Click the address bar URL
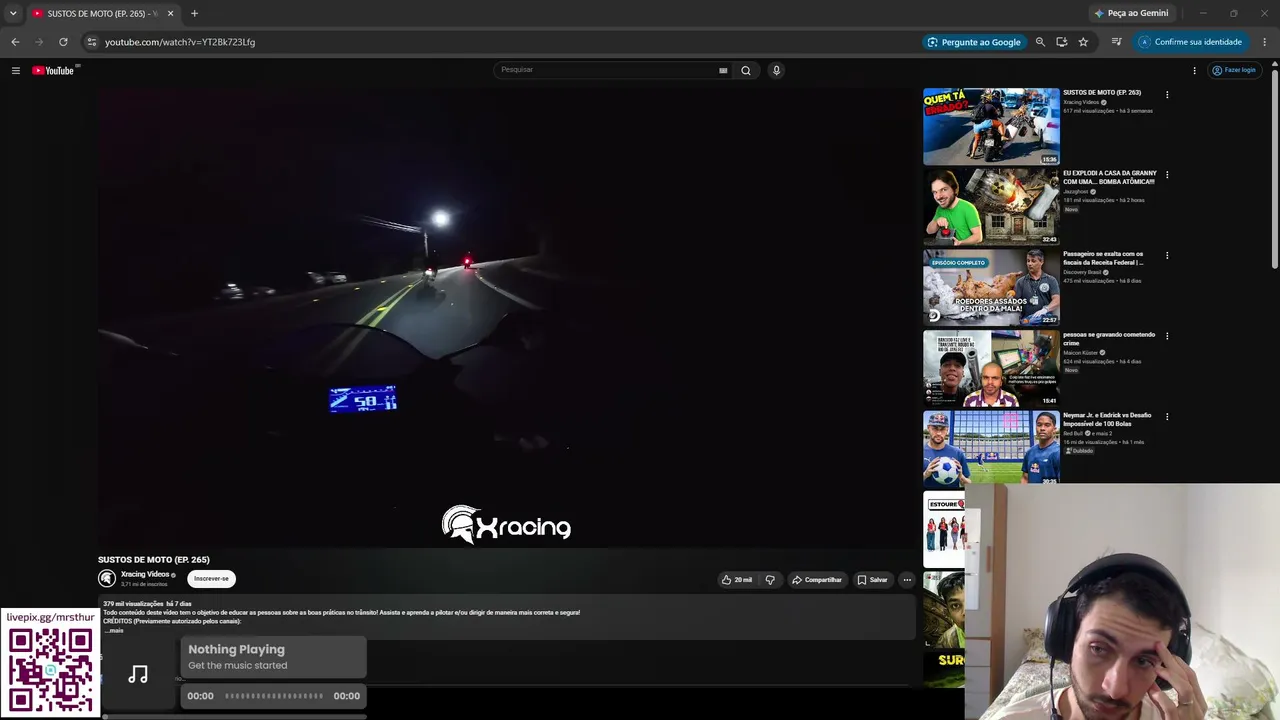The width and height of the screenshot is (1280, 720). coord(180,42)
